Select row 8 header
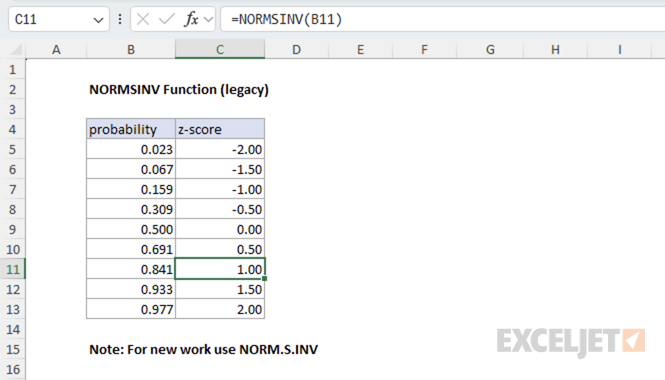The width and height of the screenshot is (665, 380). click(13, 209)
